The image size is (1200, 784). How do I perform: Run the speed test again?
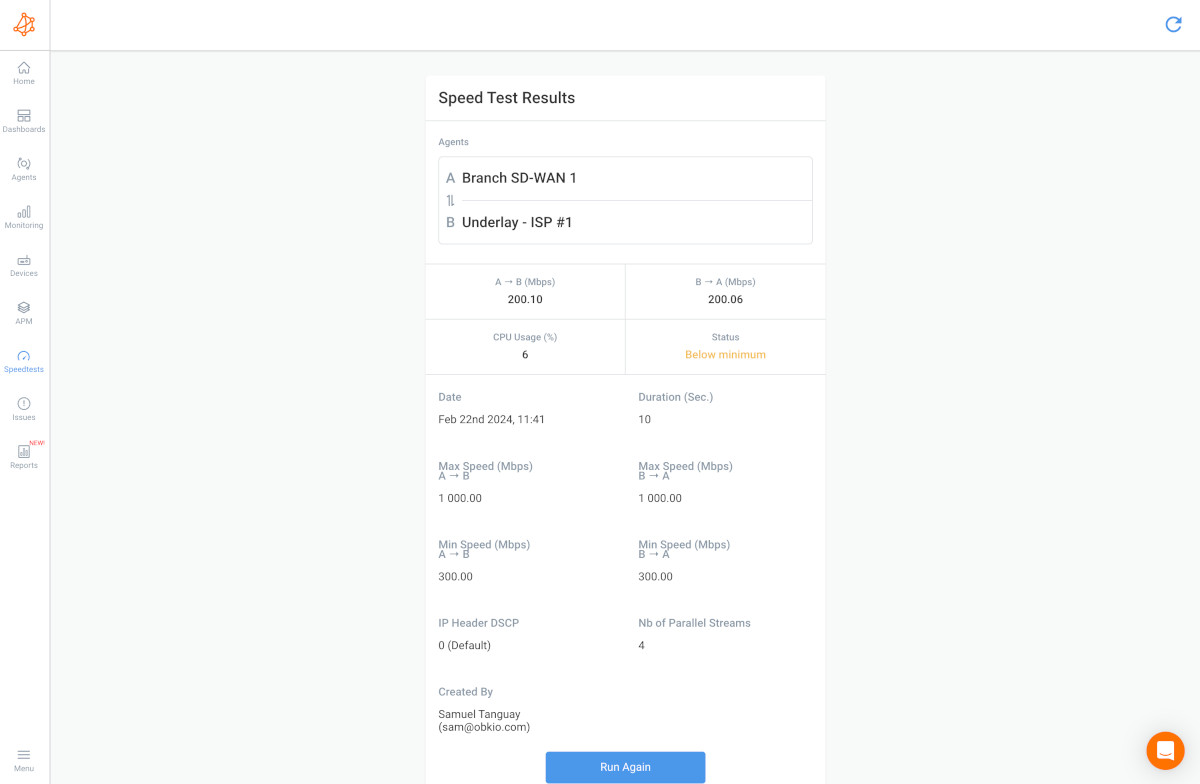pos(625,767)
